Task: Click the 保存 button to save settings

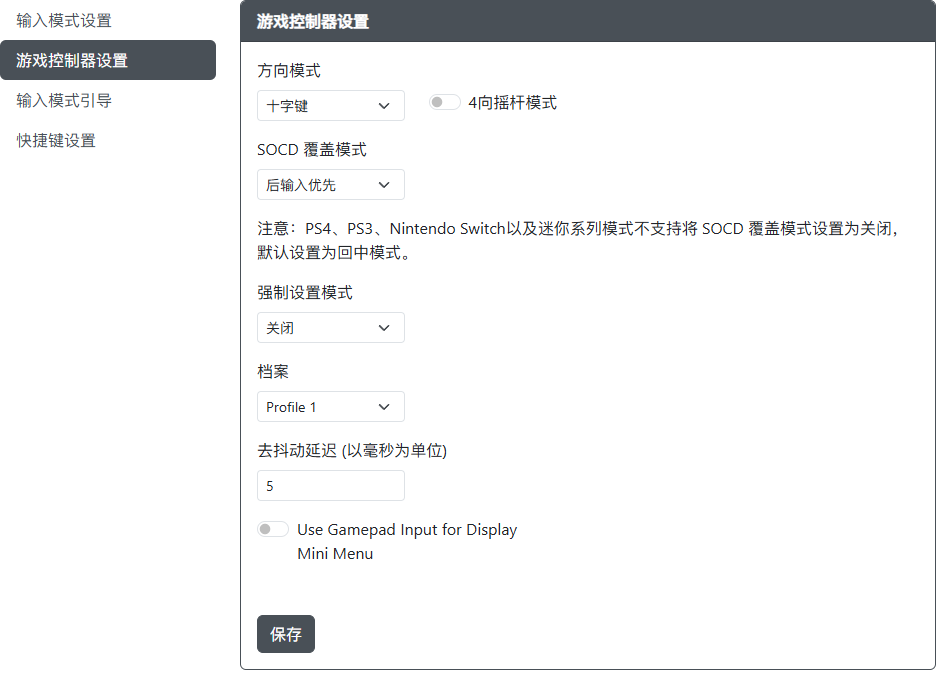Action: (285, 634)
